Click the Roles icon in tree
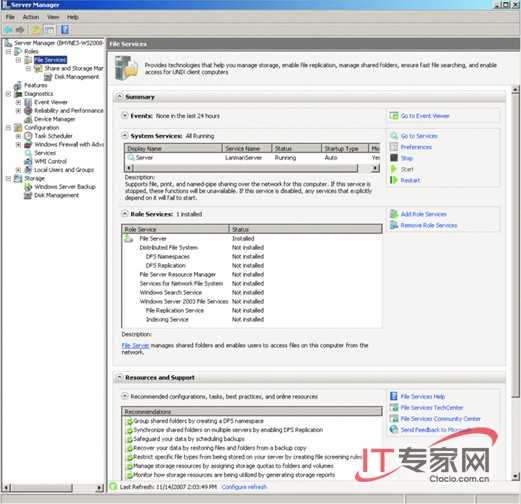Viewport: 521px width, 504px height. click(18, 51)
